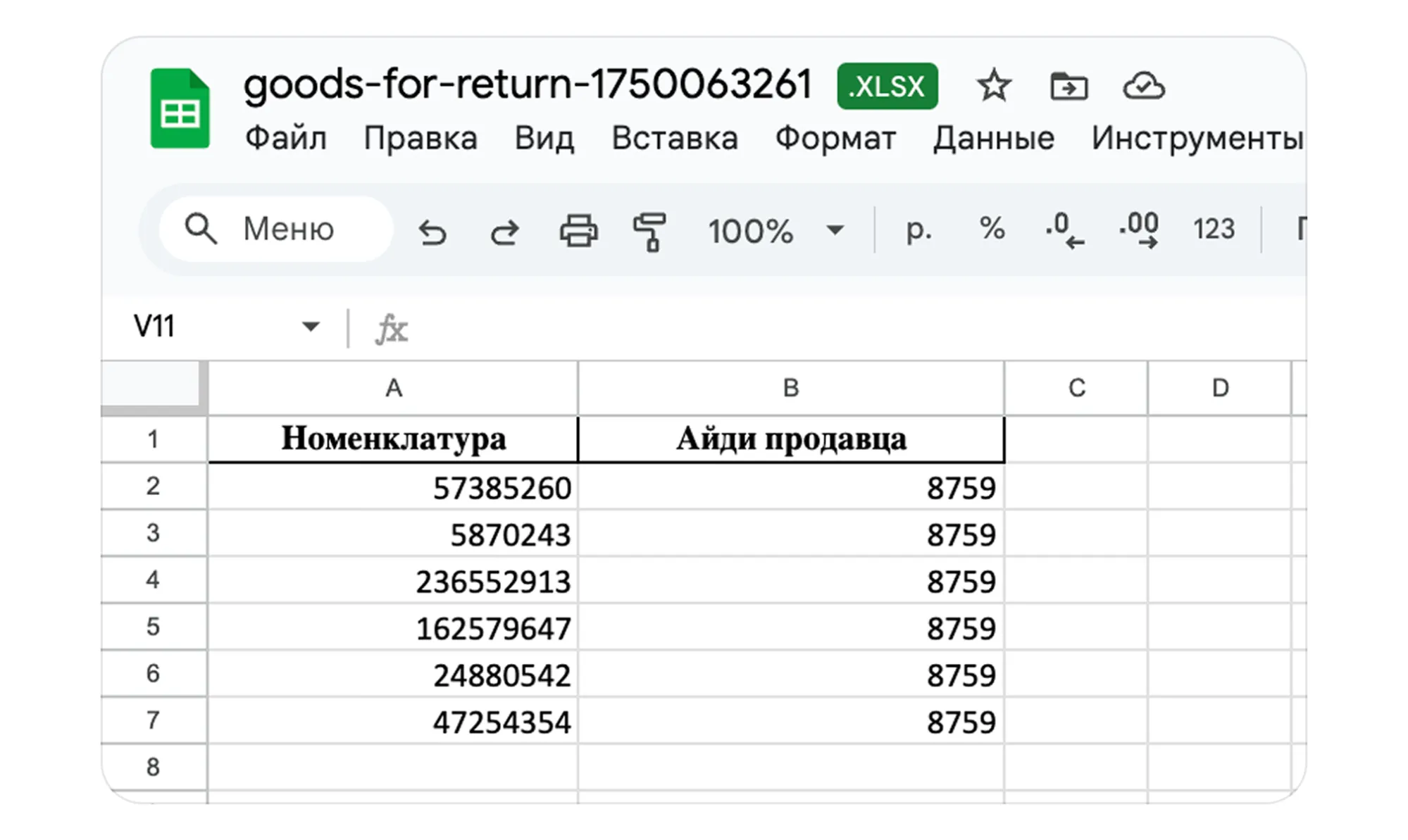Redo the last action
The width and height of the screenshot is (1408, 840).
click(504, 231)
